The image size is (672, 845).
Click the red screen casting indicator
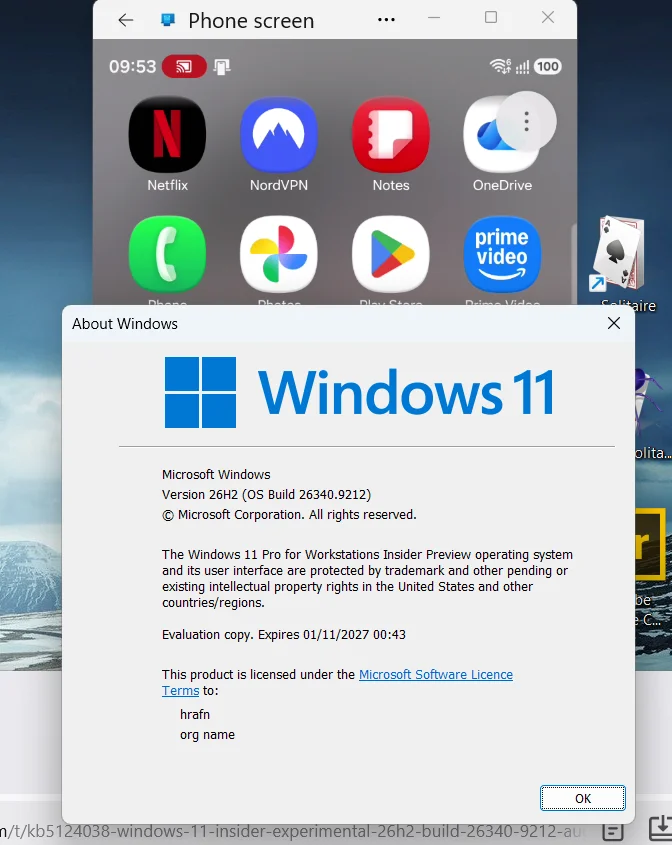point(184,66)
